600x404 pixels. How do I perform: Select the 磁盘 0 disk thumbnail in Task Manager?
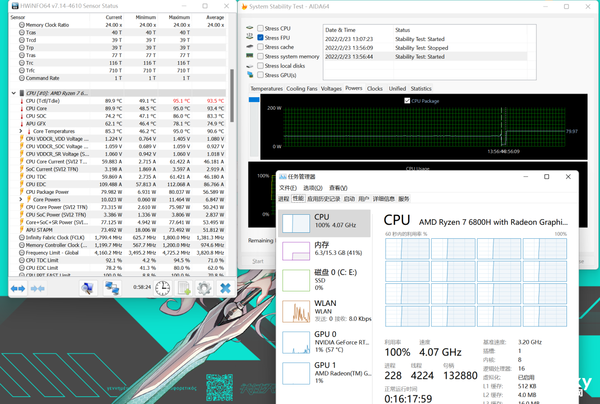tap(296, 280)
